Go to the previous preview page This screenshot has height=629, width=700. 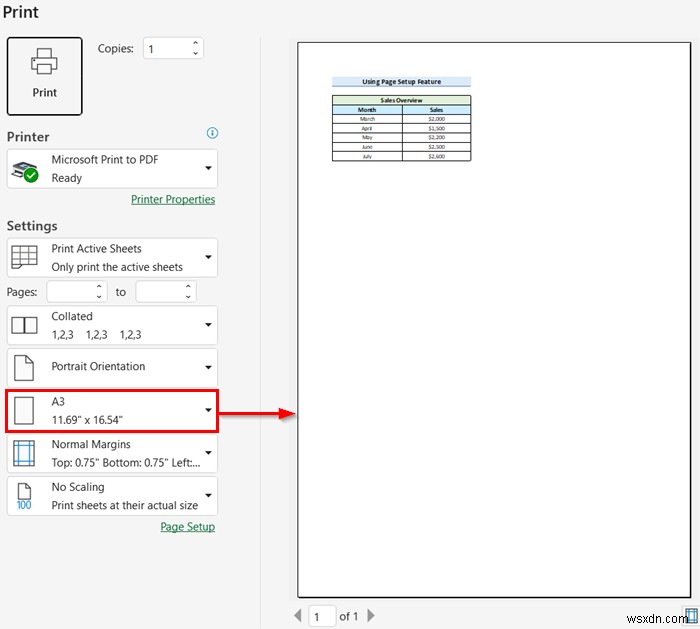click(x=298, y=616)
